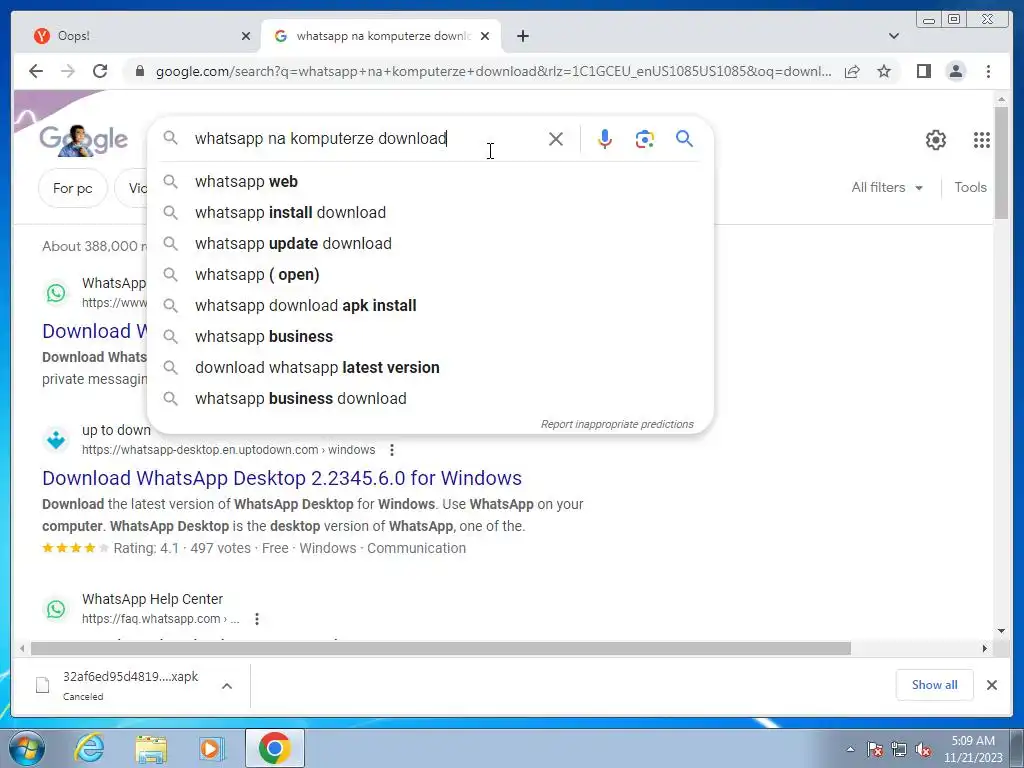This screenshot has height=768, width=1024.
Task: Click the 'For pc' filter chip
Action: click(x=72, y=188)
